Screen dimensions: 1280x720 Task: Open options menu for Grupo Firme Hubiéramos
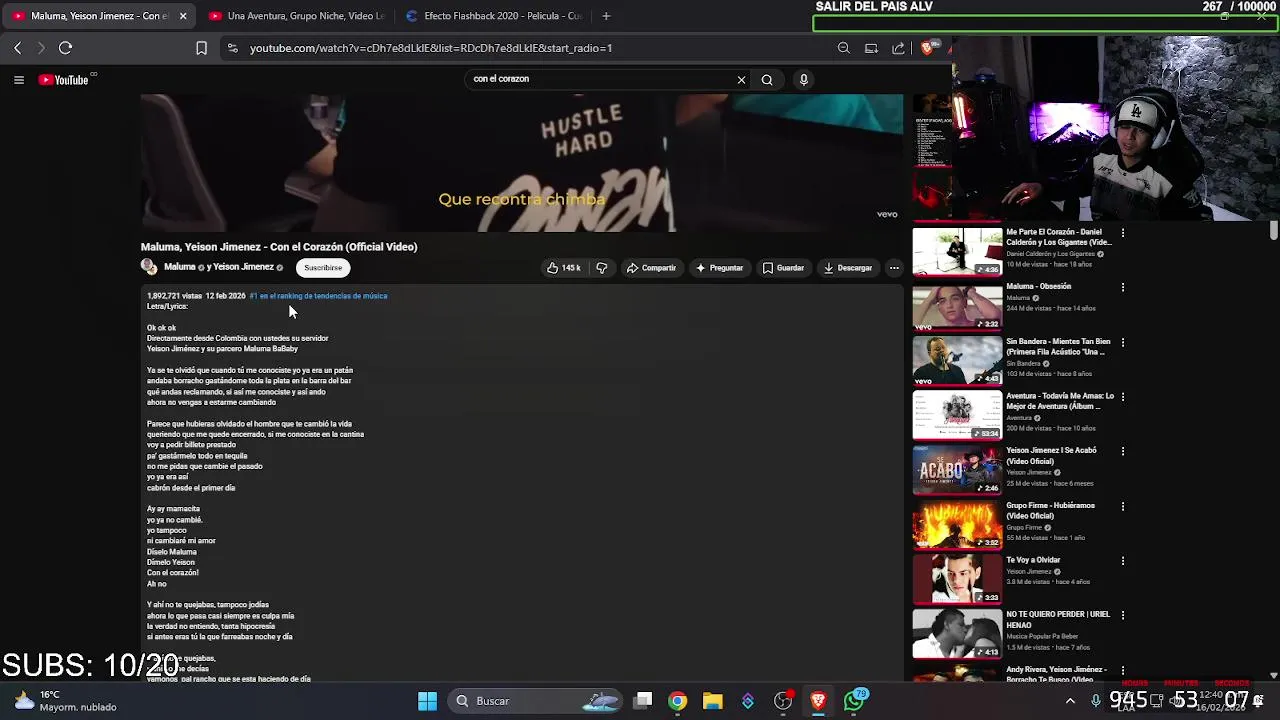pyautogui.click(x=1123, y=506)
